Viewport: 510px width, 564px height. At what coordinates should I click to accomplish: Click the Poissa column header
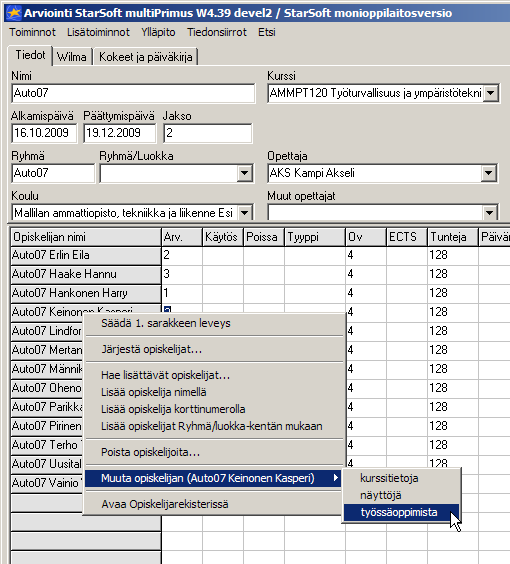point(264,237)
